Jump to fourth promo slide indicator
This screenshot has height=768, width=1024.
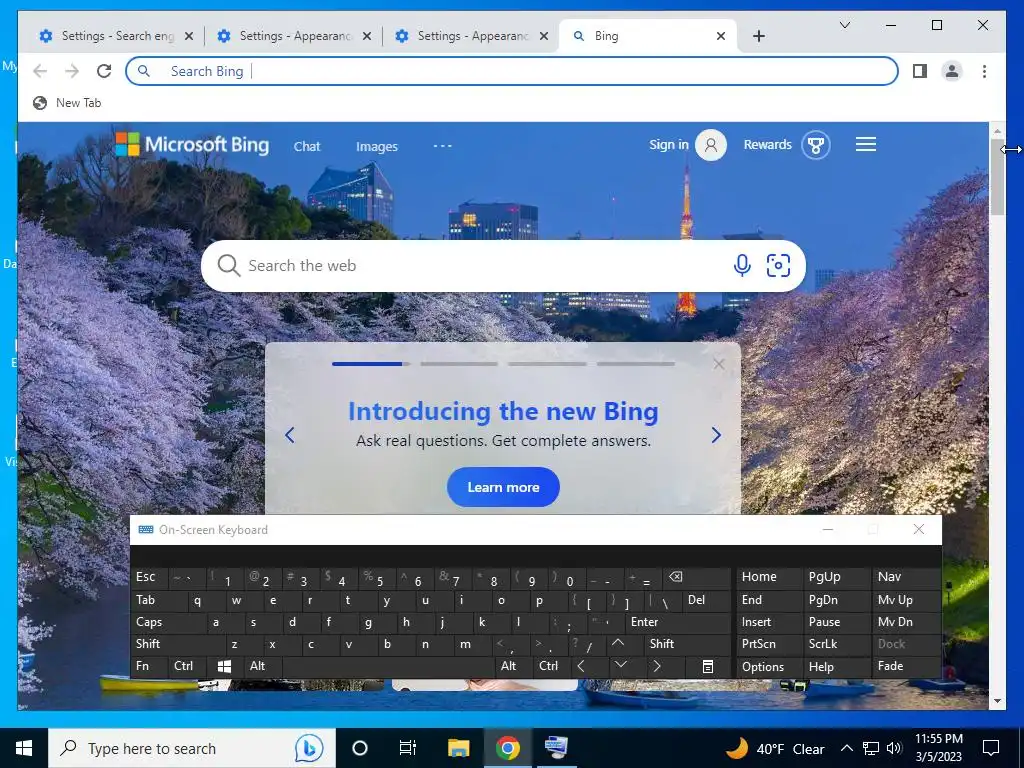tap(635, 364)
